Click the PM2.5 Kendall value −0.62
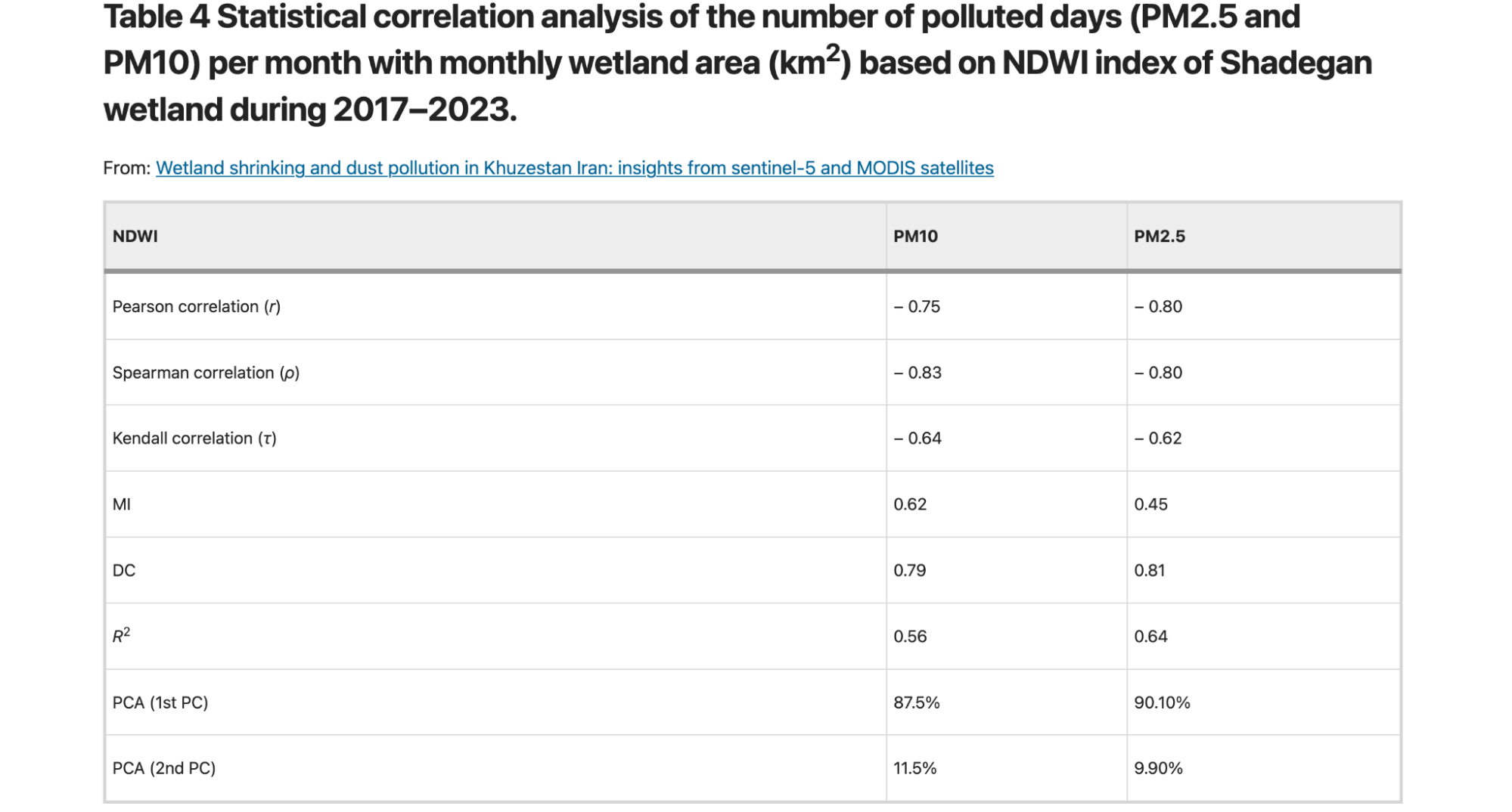The height and width of the screenshot is (812, 1512). point(1157,439)
